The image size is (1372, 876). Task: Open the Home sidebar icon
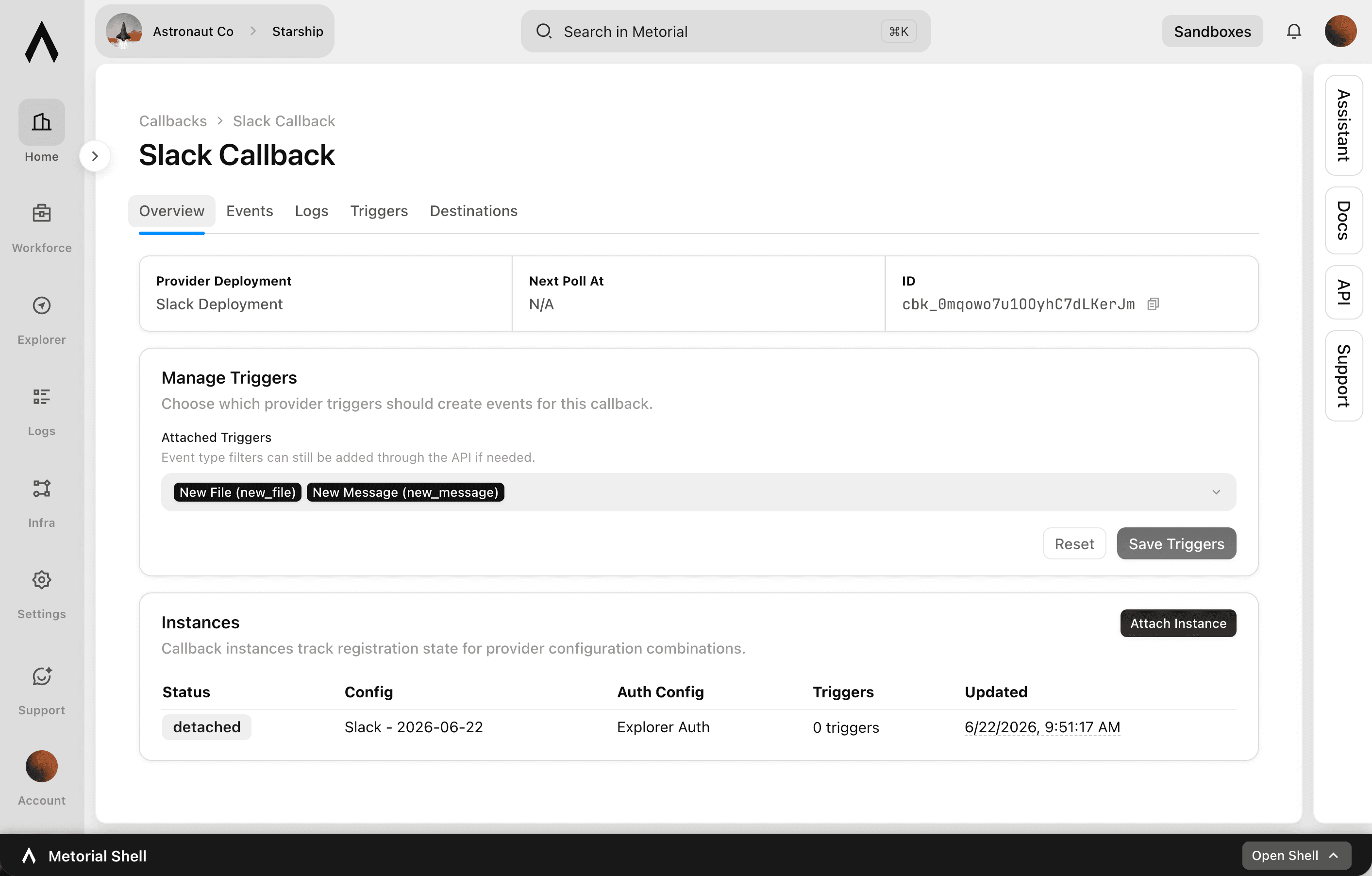[42, 121]
